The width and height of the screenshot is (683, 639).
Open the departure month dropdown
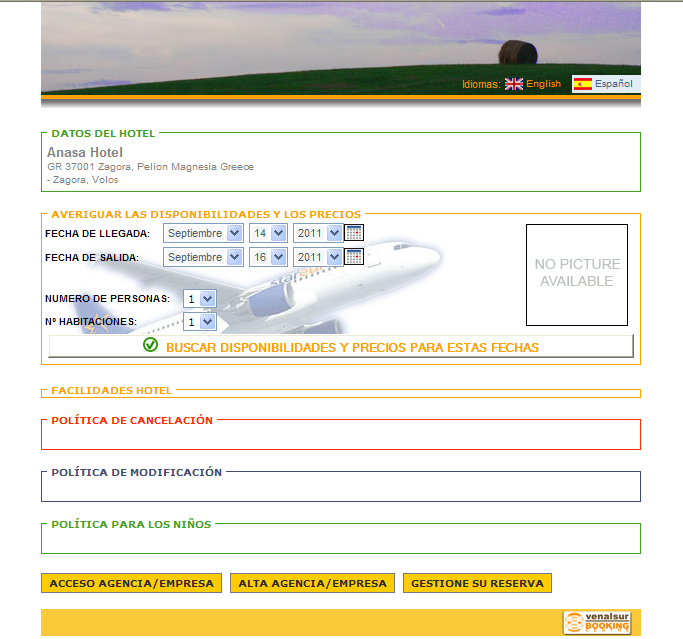(x=204, y=257)
